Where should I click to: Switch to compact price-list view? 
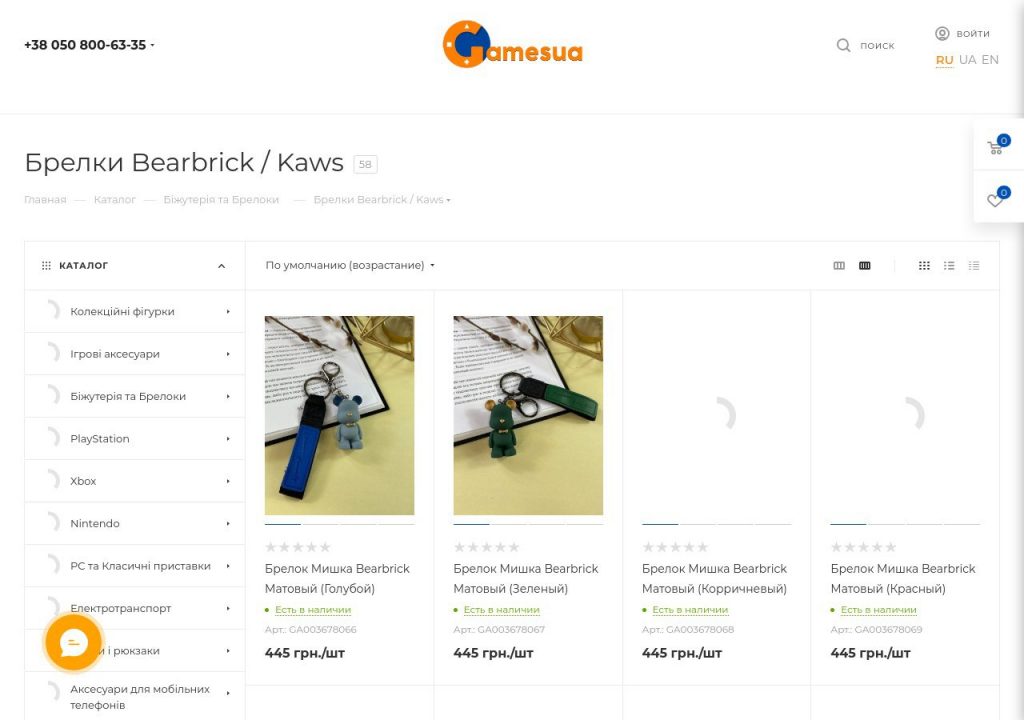pos(974,265)
